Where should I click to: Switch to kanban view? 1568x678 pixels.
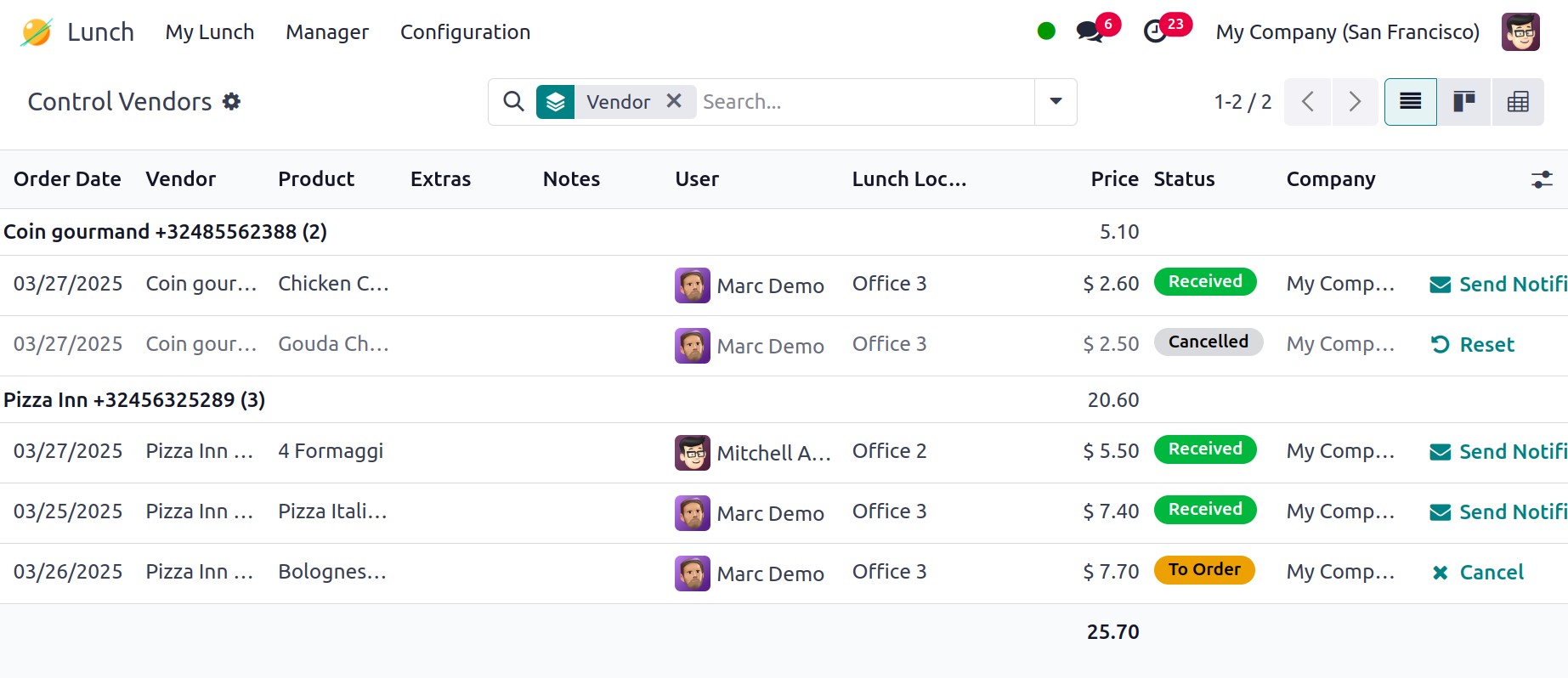pyautogui.click(x=1463, y=102)
